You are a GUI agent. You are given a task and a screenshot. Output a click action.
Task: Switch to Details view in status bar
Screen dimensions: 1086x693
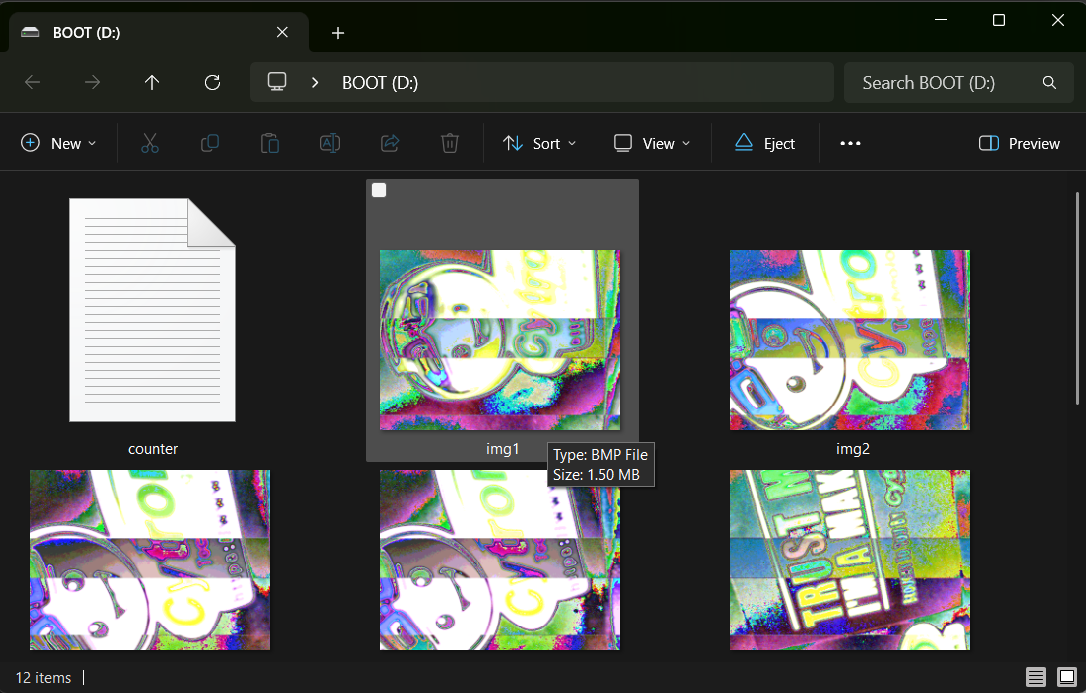pyautogui.click(x=1035, y=676)
